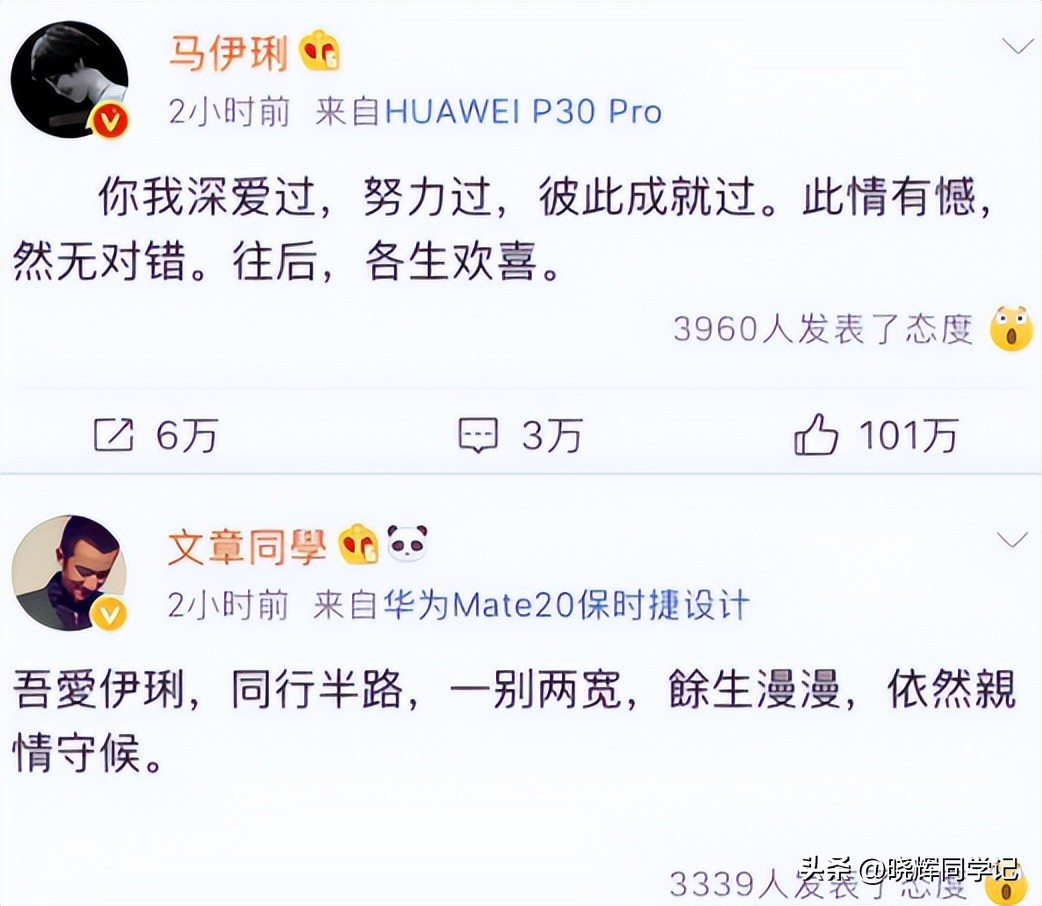
Task: Open 马伊琍's profile avatar
Action: pyautogui.click(x=69, y=79)
